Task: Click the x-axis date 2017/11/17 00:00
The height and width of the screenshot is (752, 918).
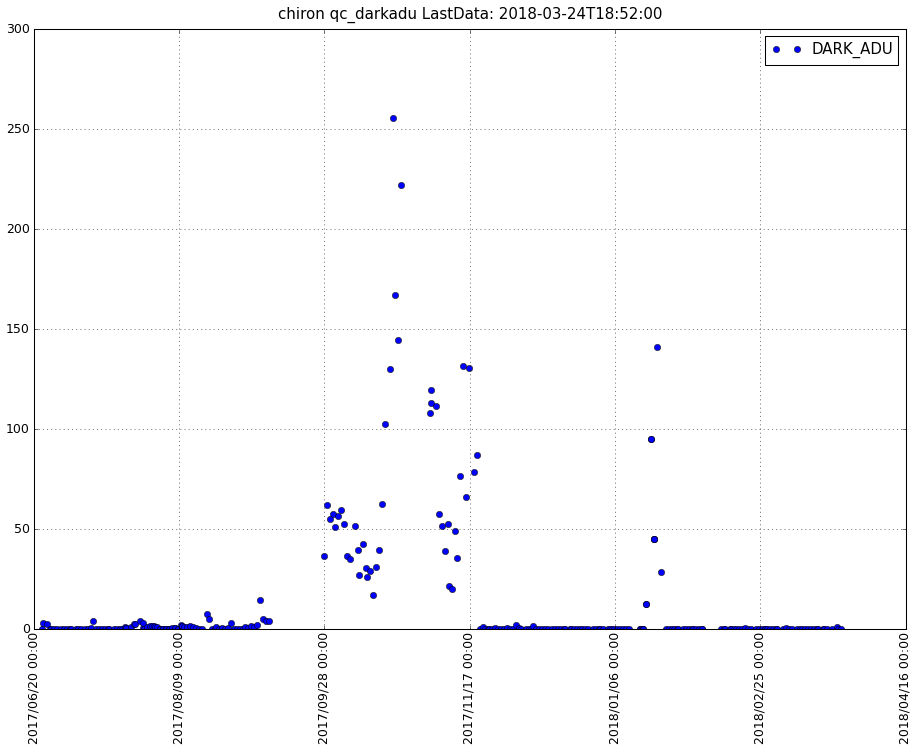Action: tap(468, 689)
